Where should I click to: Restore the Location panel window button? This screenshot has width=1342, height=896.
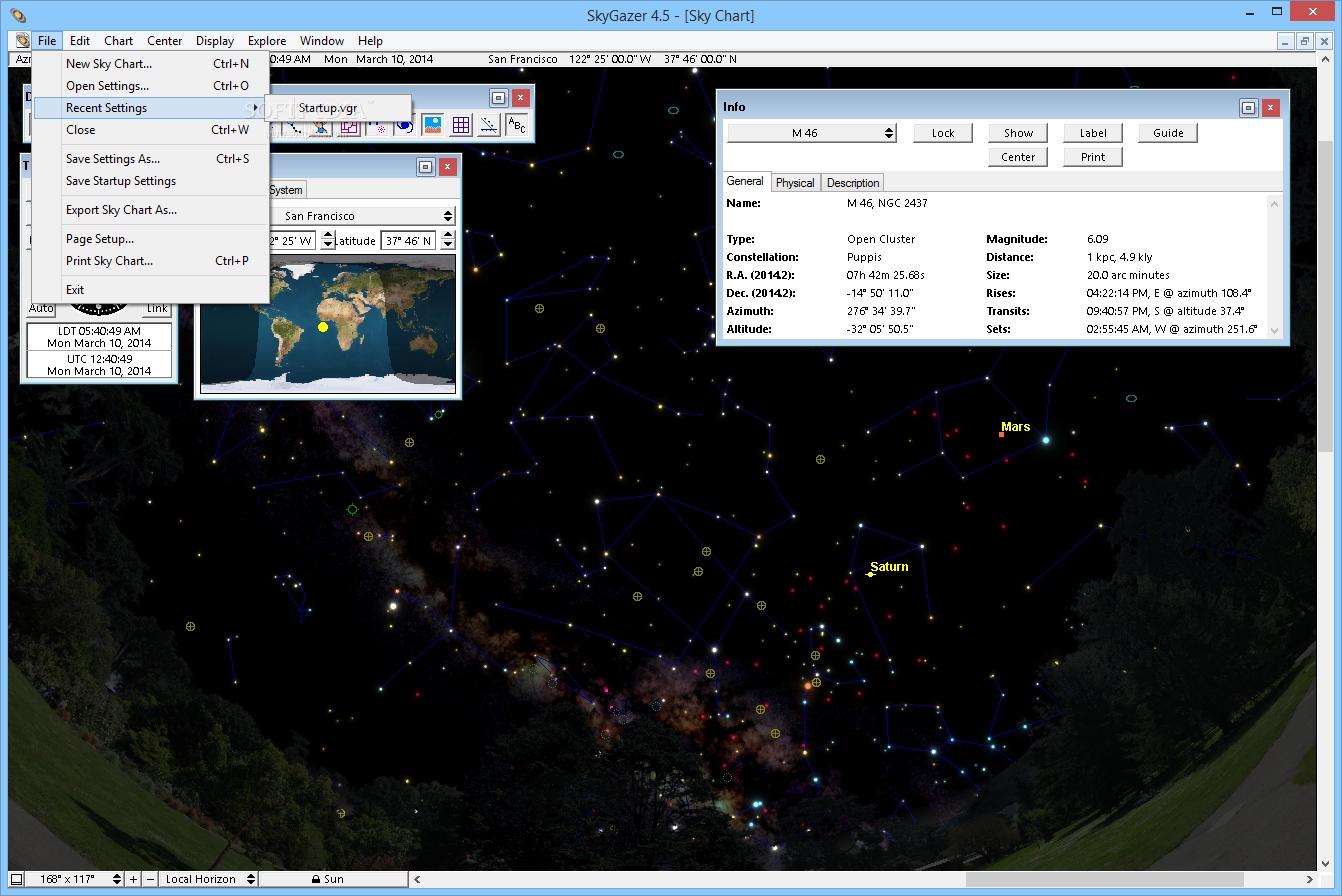pos(425,167)
